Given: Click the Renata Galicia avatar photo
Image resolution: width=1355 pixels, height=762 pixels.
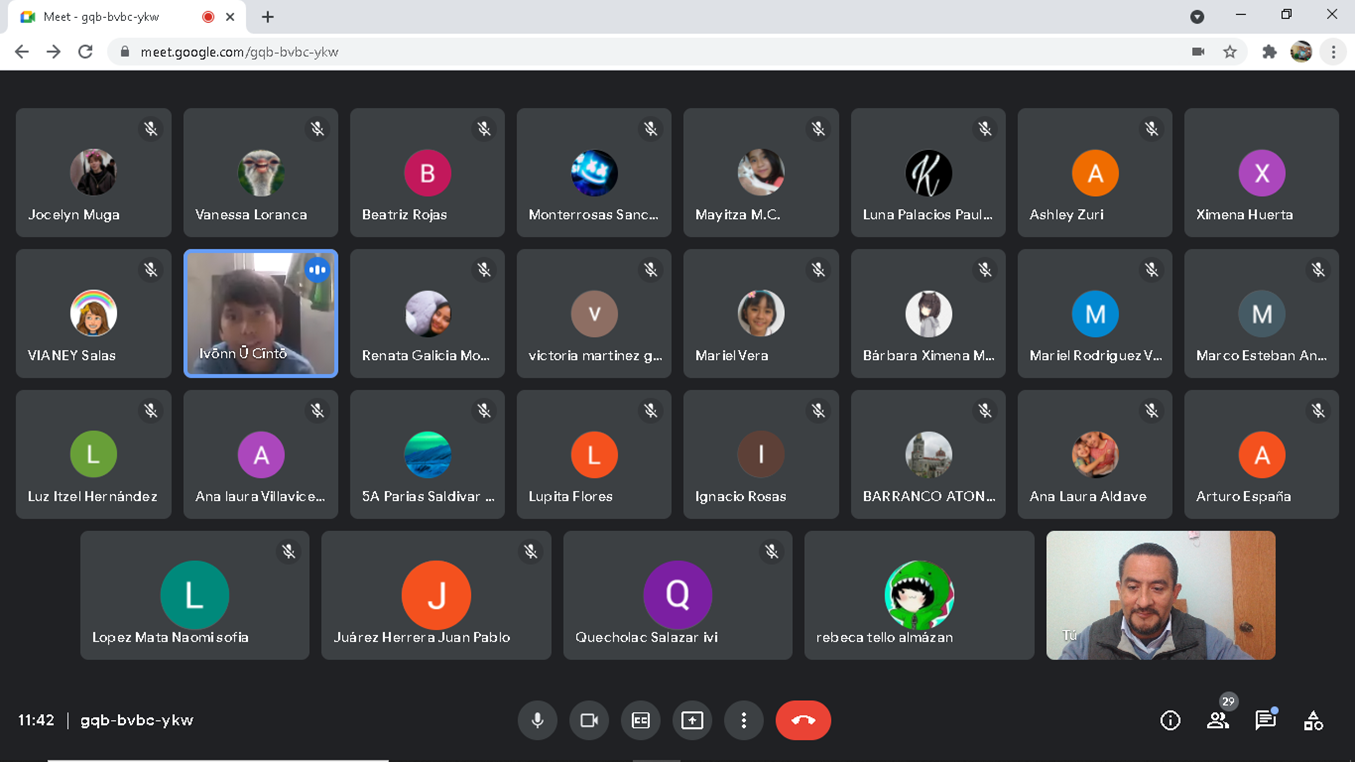Looking at the screenshot, I should (x=427, y=314).
